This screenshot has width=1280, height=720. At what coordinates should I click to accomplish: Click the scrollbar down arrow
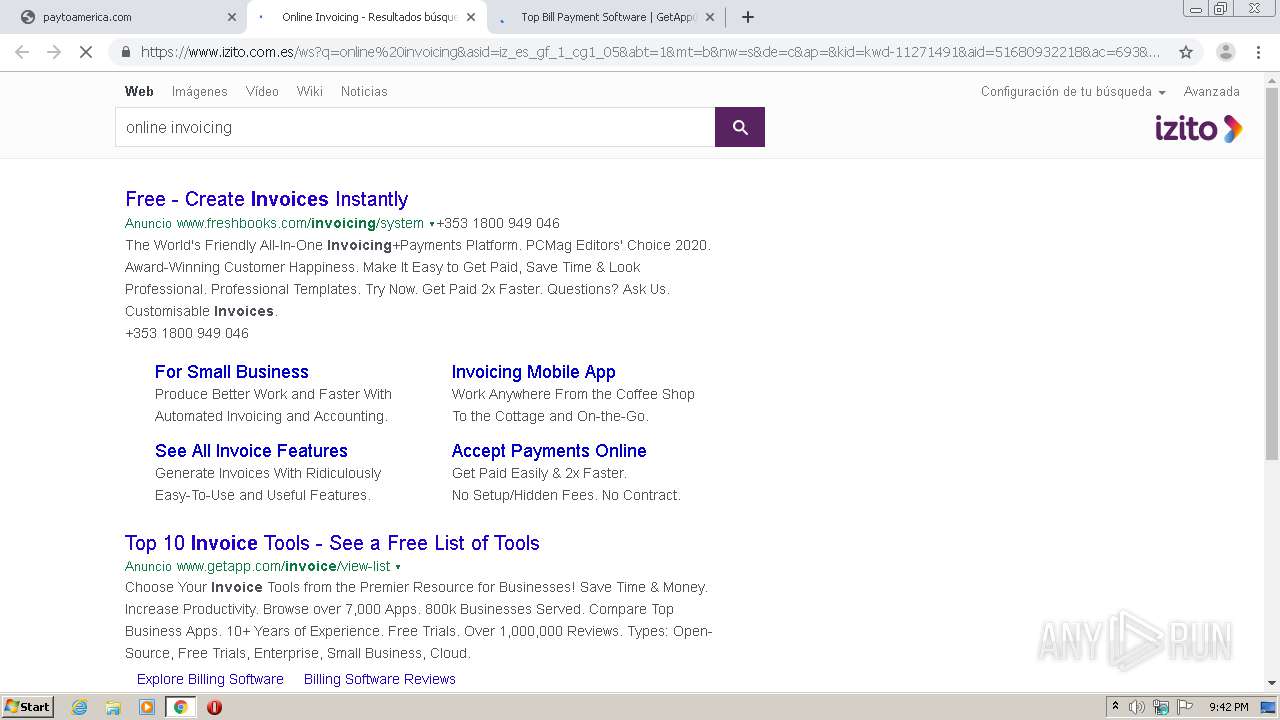pyautogui.click(x=1272, y=683)
